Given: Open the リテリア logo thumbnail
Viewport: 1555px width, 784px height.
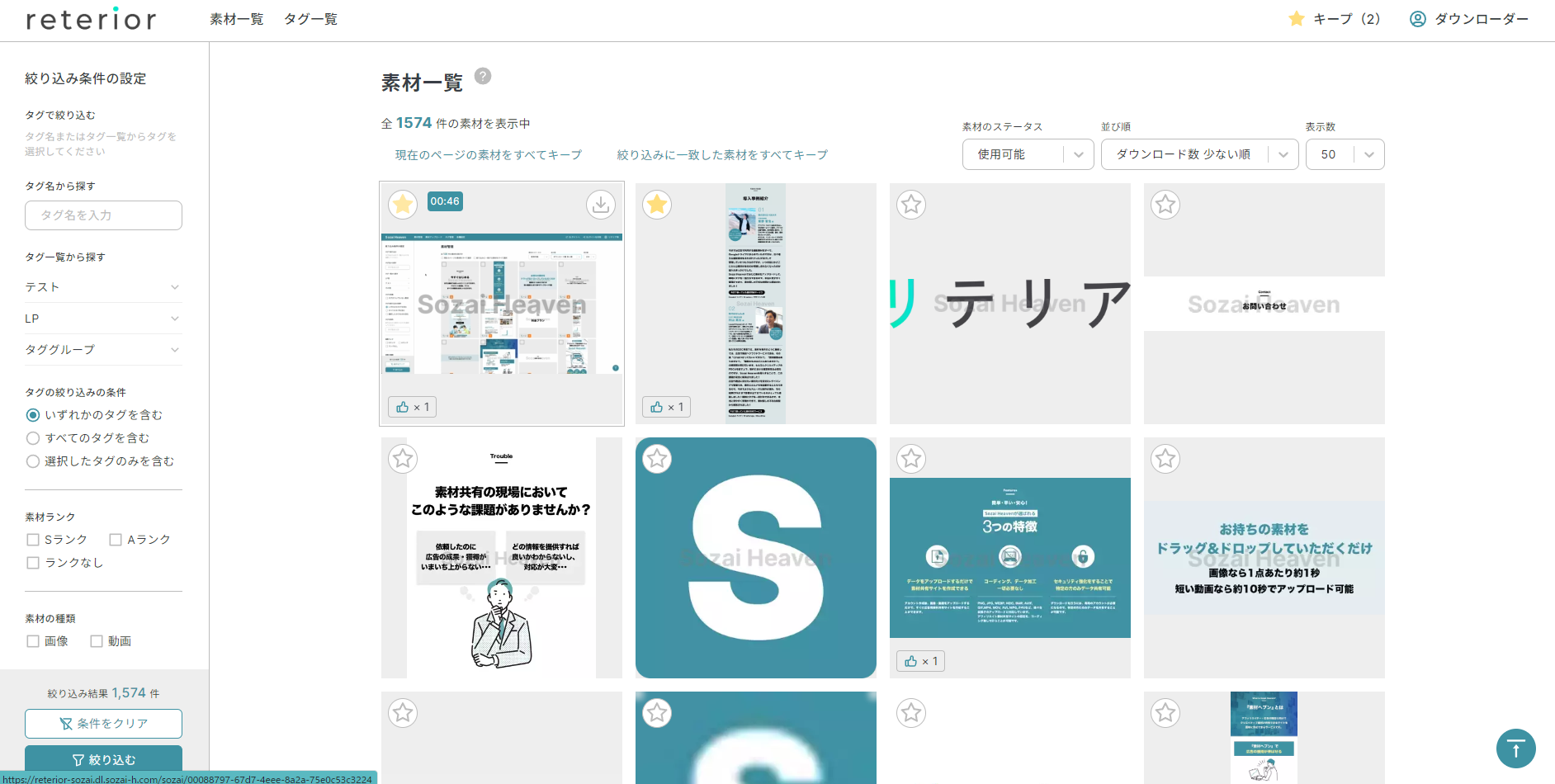Looking at the screenshot, I should coord(1010,304).
